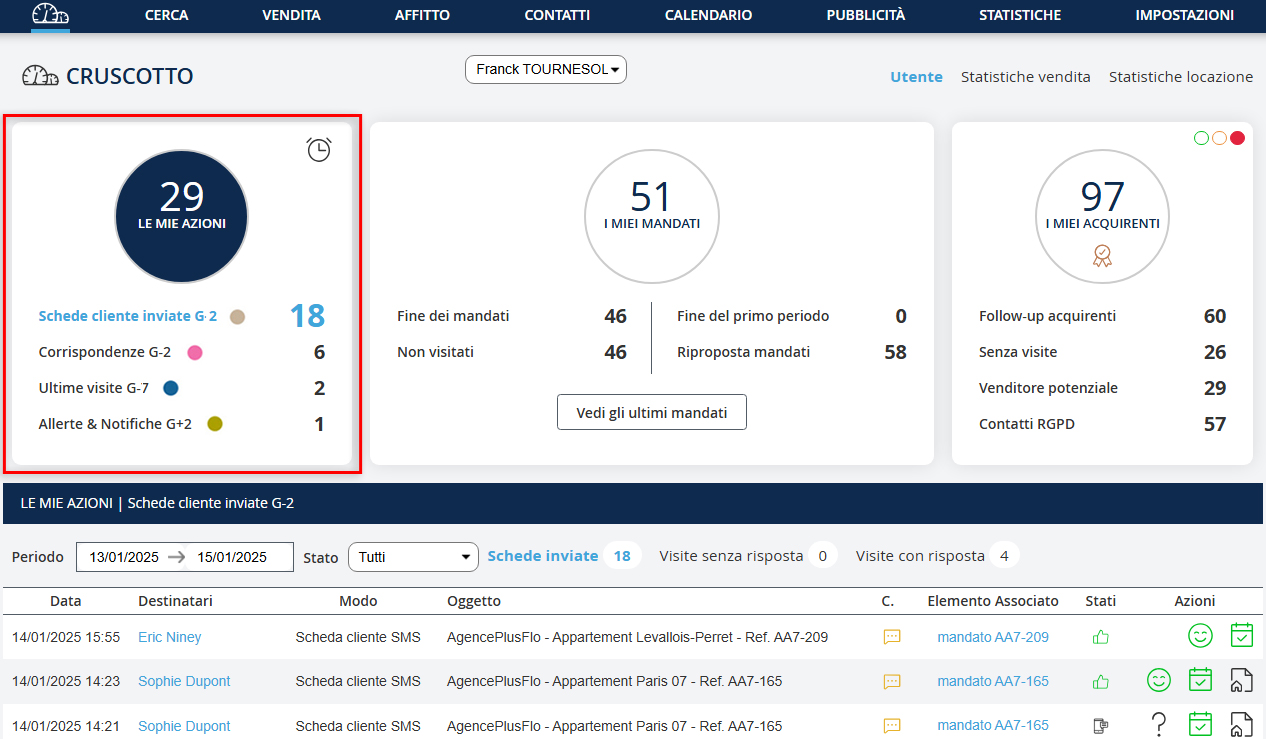
Task: Select the orange circle filter on buyers card
Action: (1219, 138)
